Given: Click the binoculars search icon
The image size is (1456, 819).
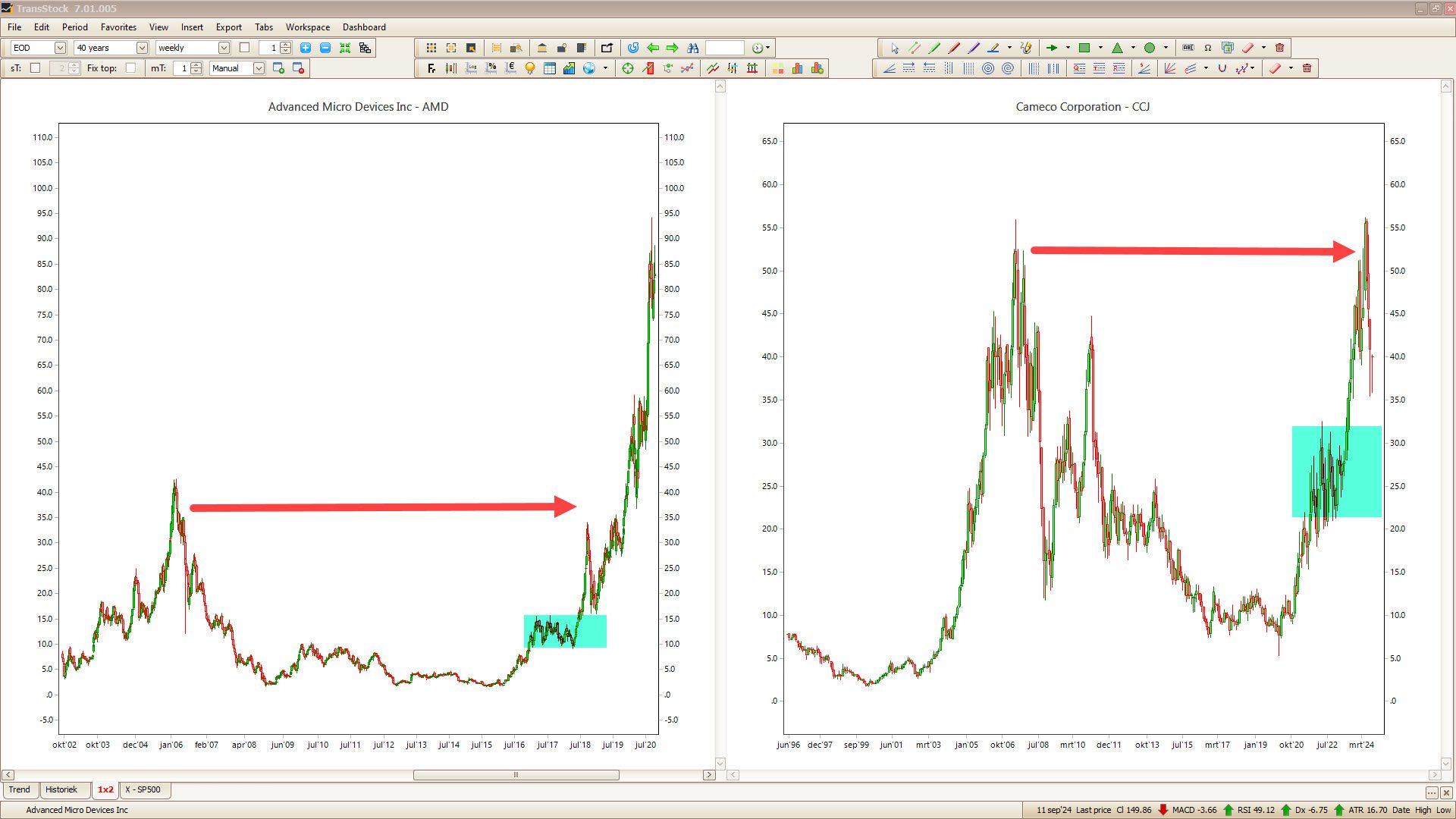Looking at the screenshot, I should click(692, 48).
